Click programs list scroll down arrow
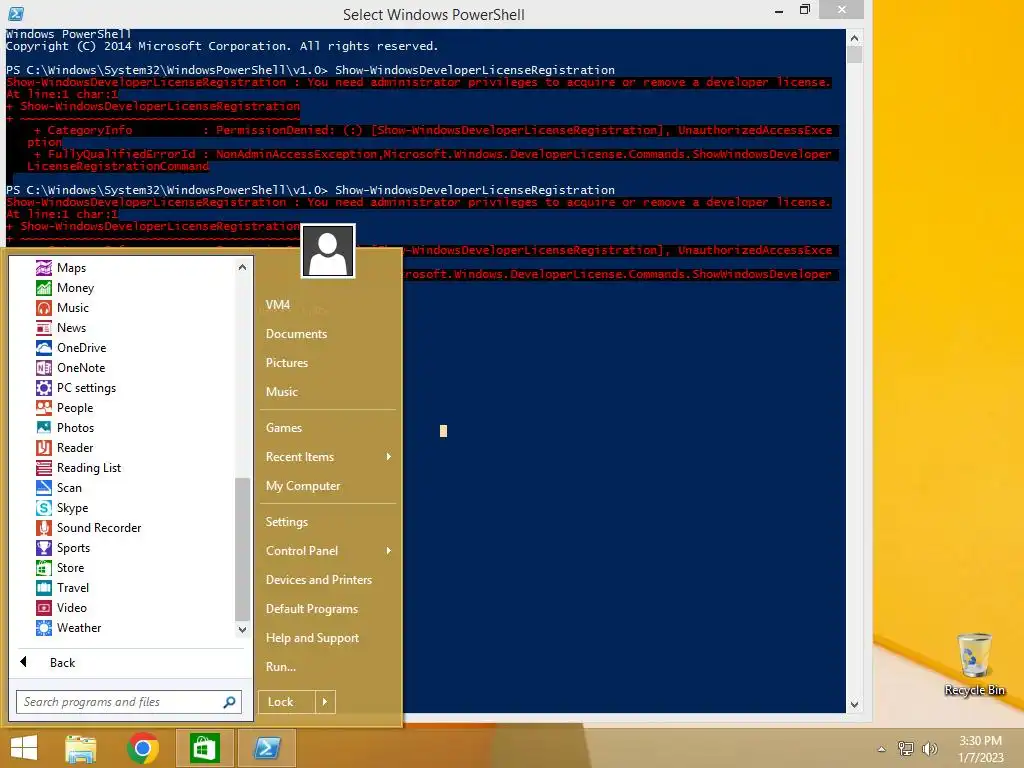 point(242,630)
